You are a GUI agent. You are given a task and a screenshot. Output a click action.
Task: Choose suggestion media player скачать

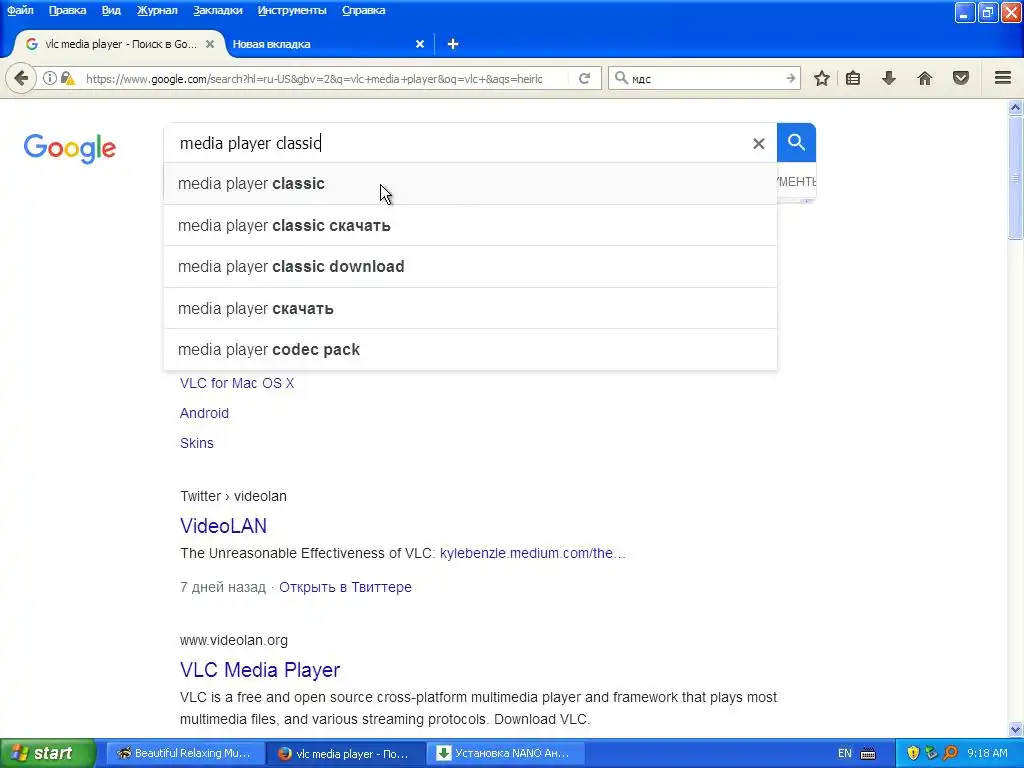click(470, 308)
